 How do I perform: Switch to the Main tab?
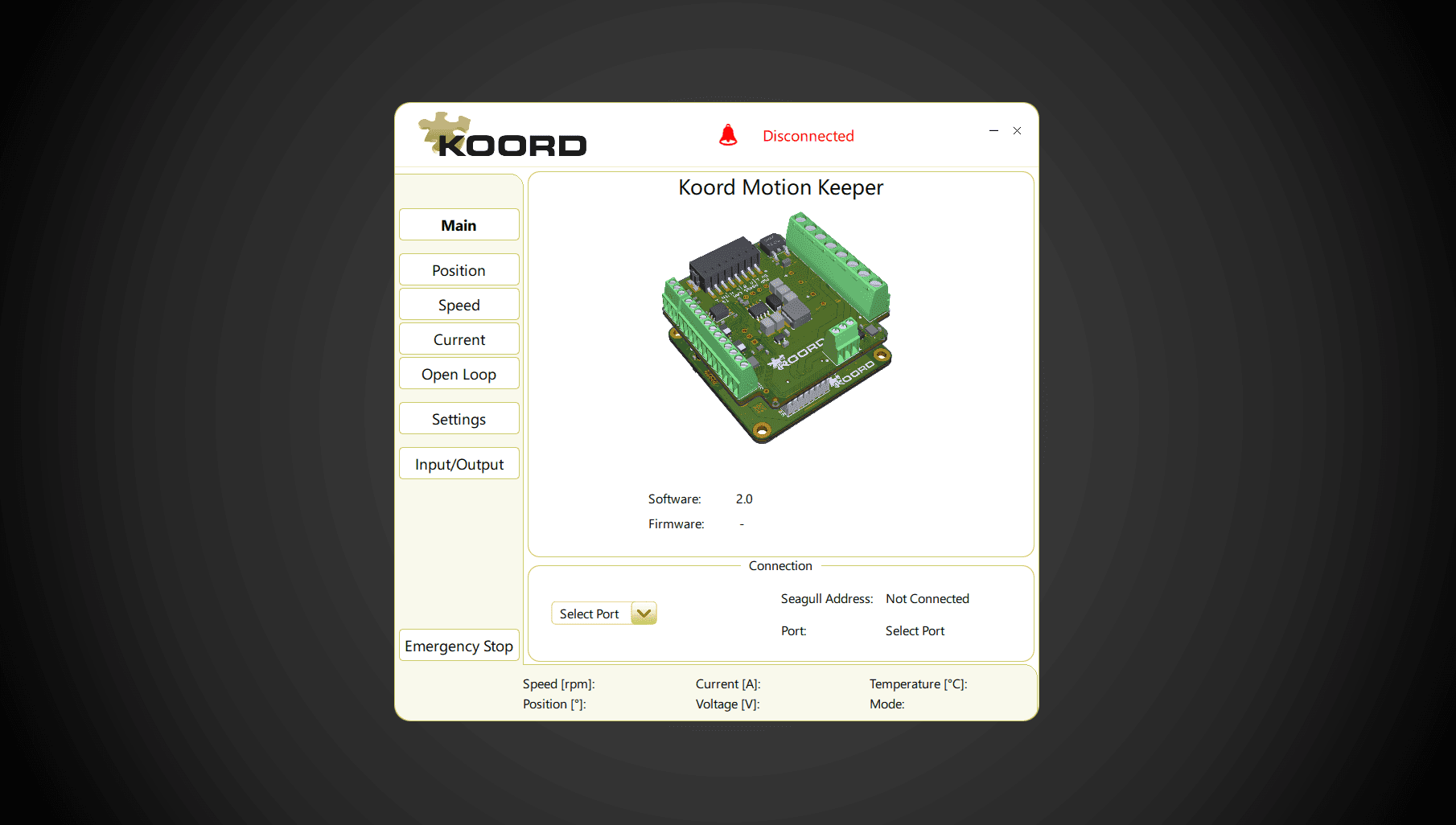click(459, 225)
